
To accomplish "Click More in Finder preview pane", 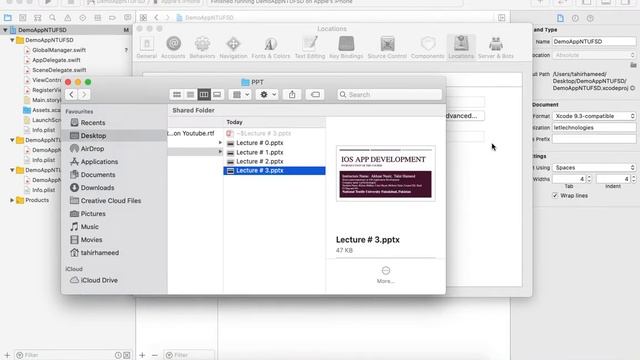I will pyautogui.click(x=386, y=275).
